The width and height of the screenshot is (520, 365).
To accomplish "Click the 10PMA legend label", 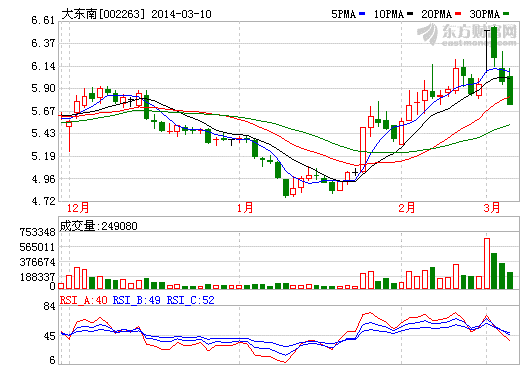I will click(389, 14).
